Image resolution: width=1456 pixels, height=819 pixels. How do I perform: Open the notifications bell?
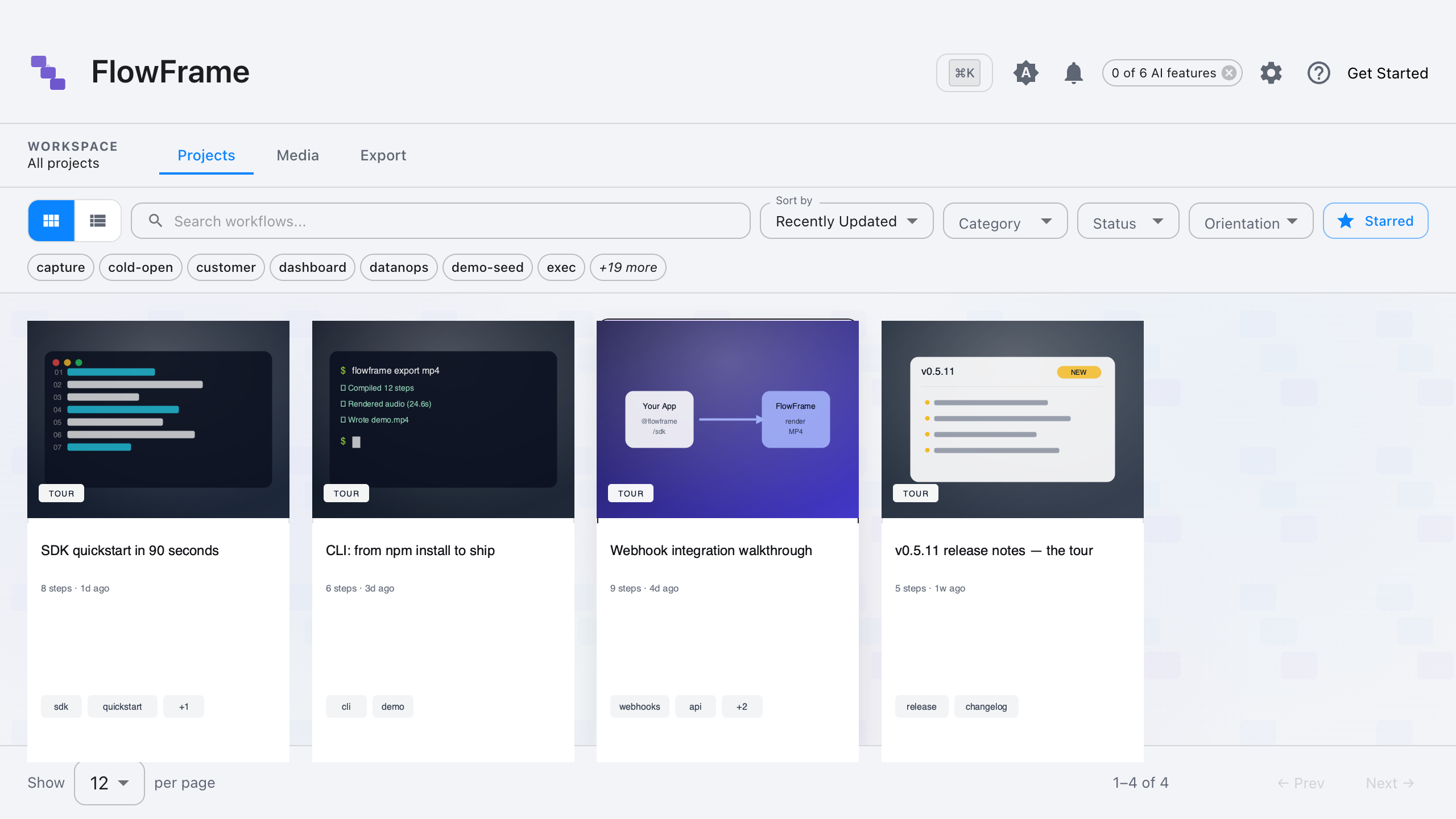(x=1073, y=73)
